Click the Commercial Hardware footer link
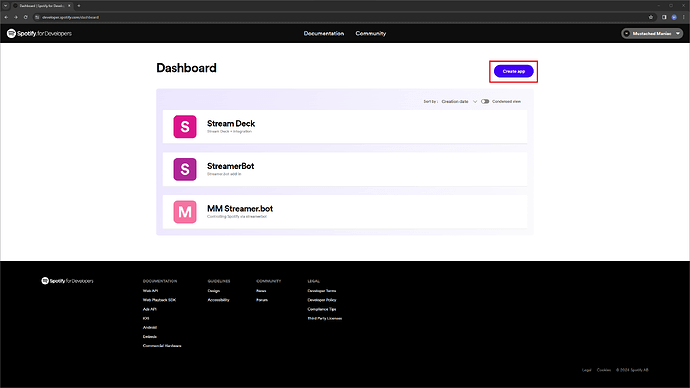 pos(162,346)
